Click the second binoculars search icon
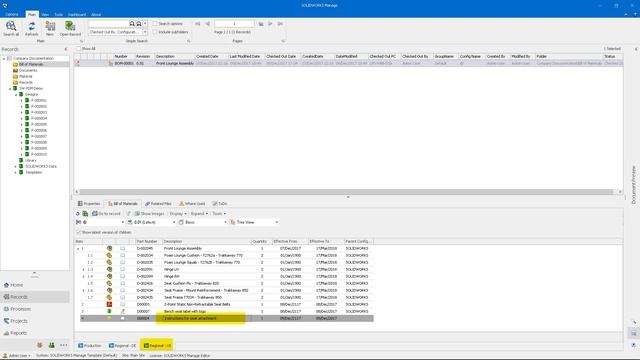The height and width of the screenshot is (360, 640). coord(139,24)
